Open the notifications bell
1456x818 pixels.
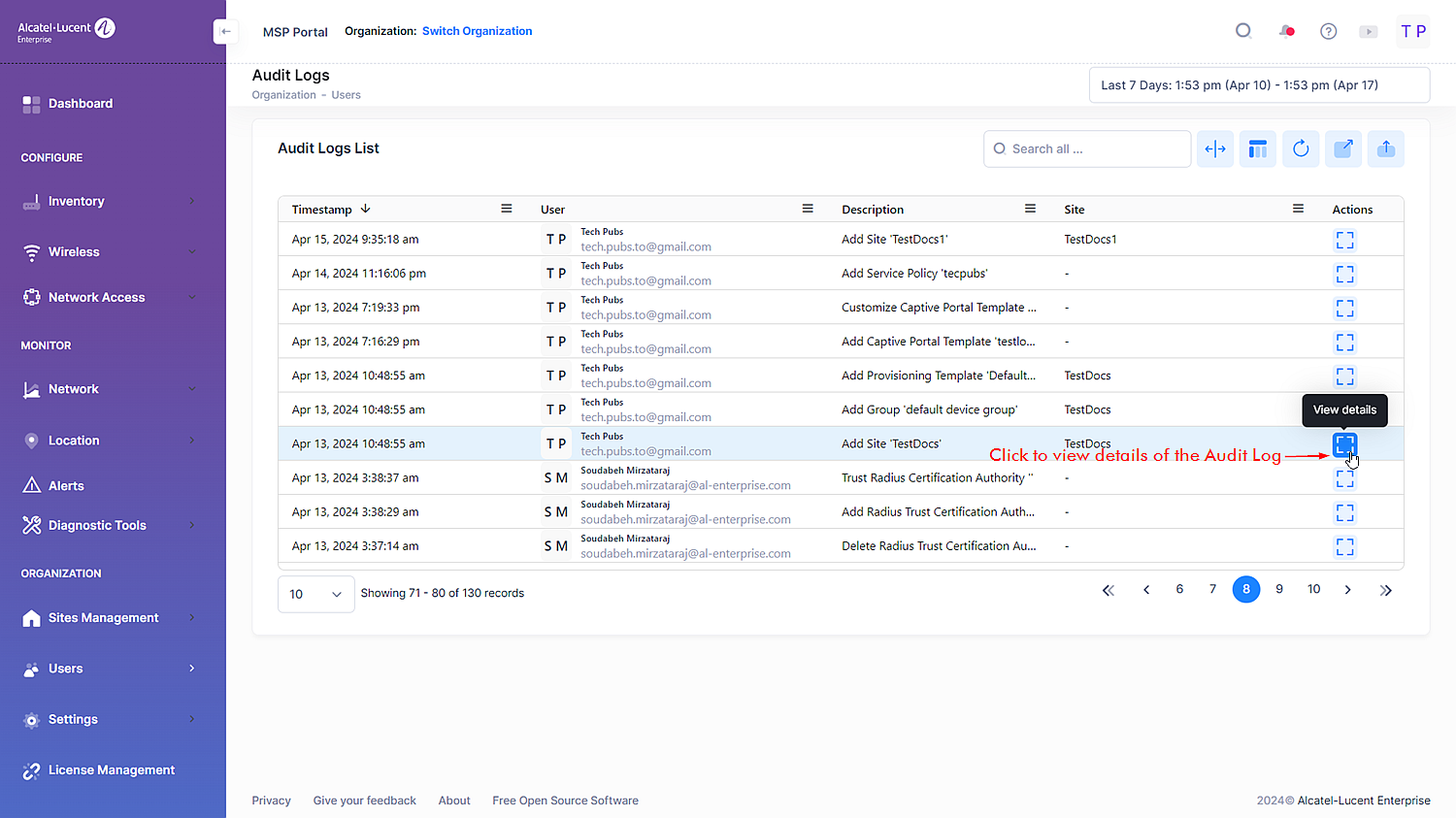pos(1286,31)
